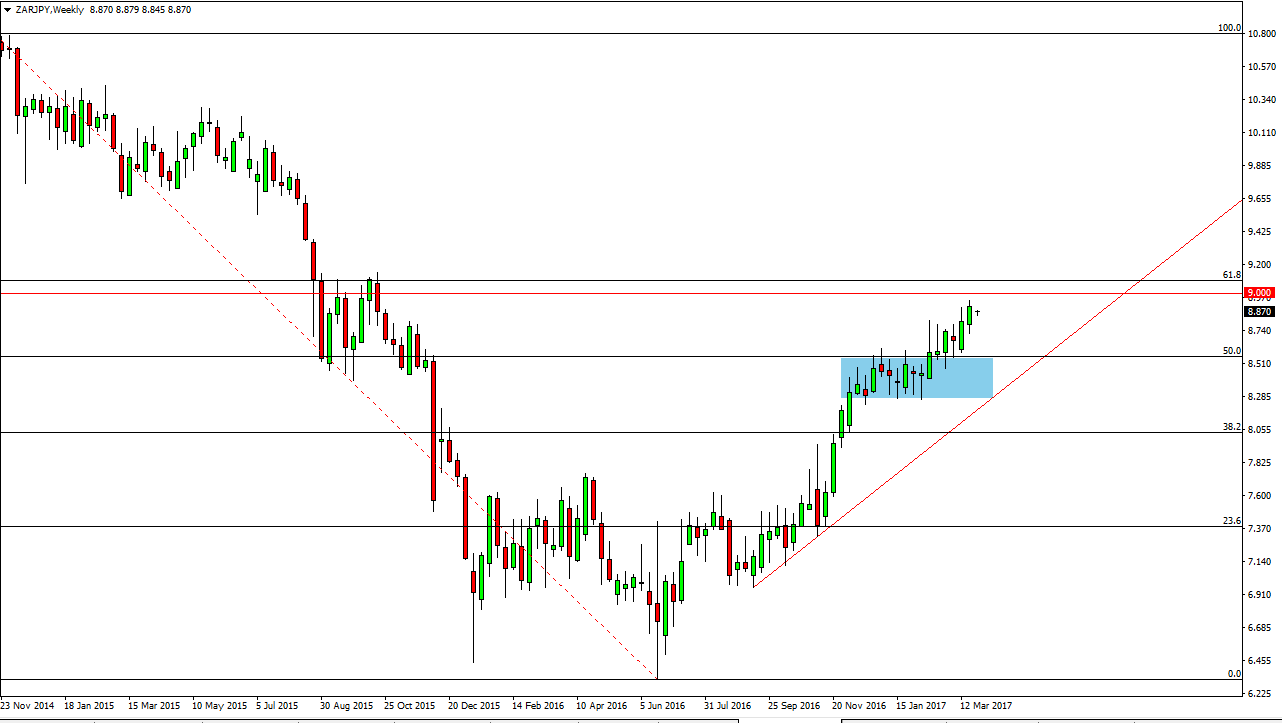The width and height of the screenshot is (1282, 723).
Task: Select the 50.0 Fibonacci level label
Action: [x=1231, y=351]
